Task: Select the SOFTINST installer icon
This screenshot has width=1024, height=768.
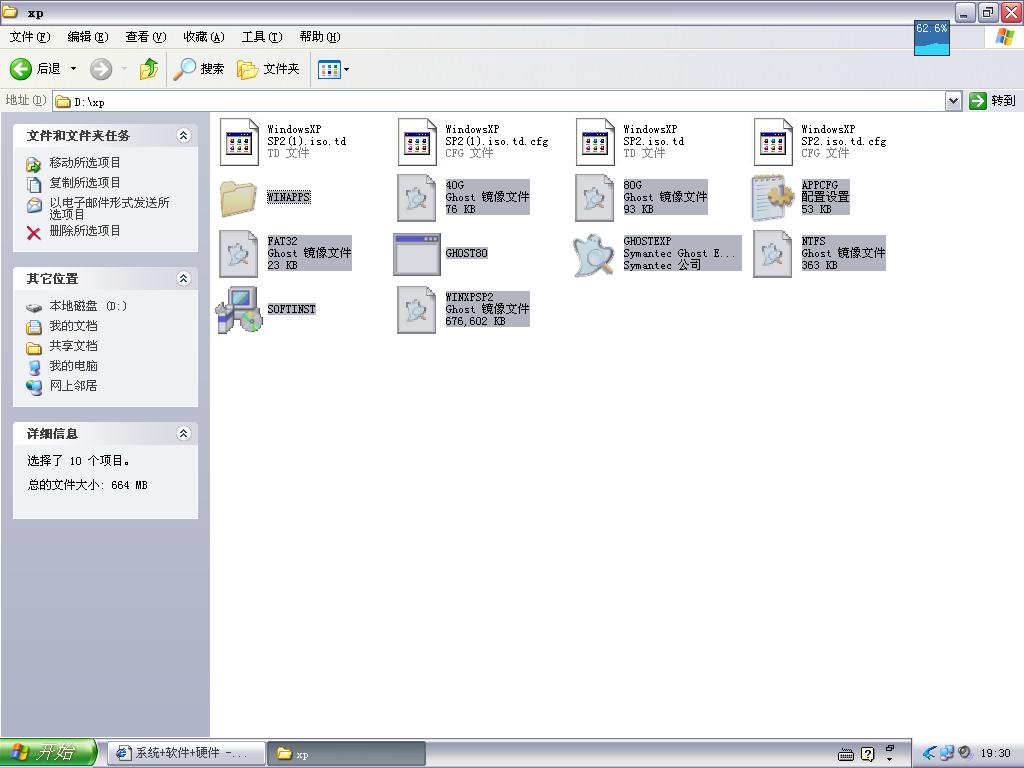Action: [x=239, y=310]
